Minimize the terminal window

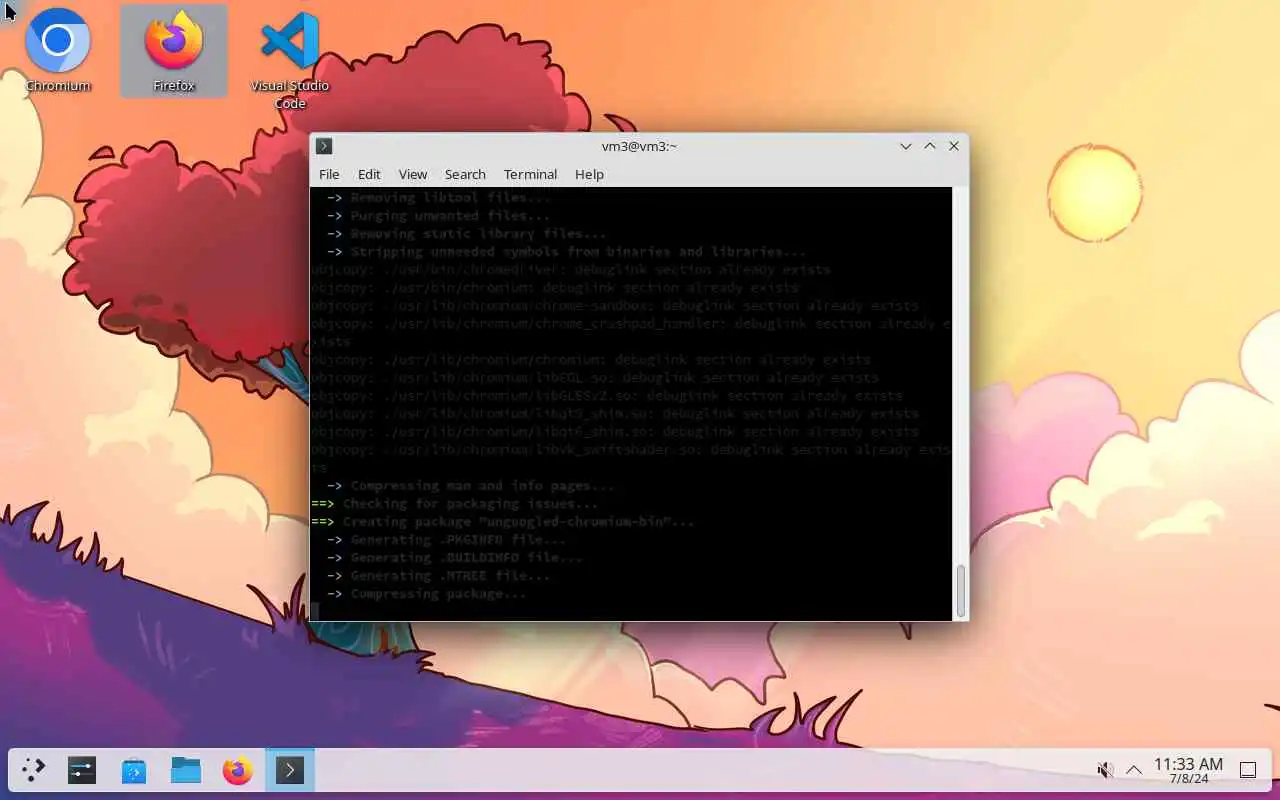(906, 146)
